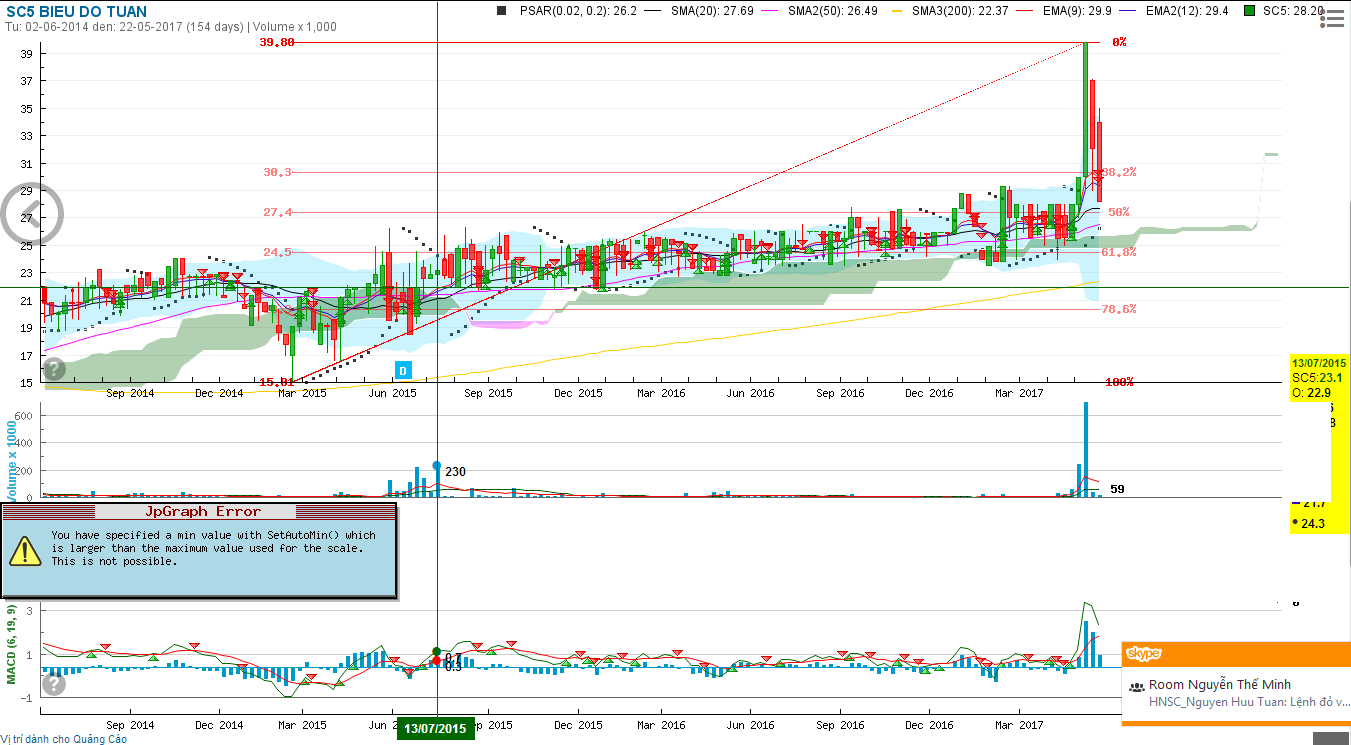Click the 30.3 Fibonacci price label
Image resolution: width=1351 pixels, height=745 pixels.
[x=278, y=172]
